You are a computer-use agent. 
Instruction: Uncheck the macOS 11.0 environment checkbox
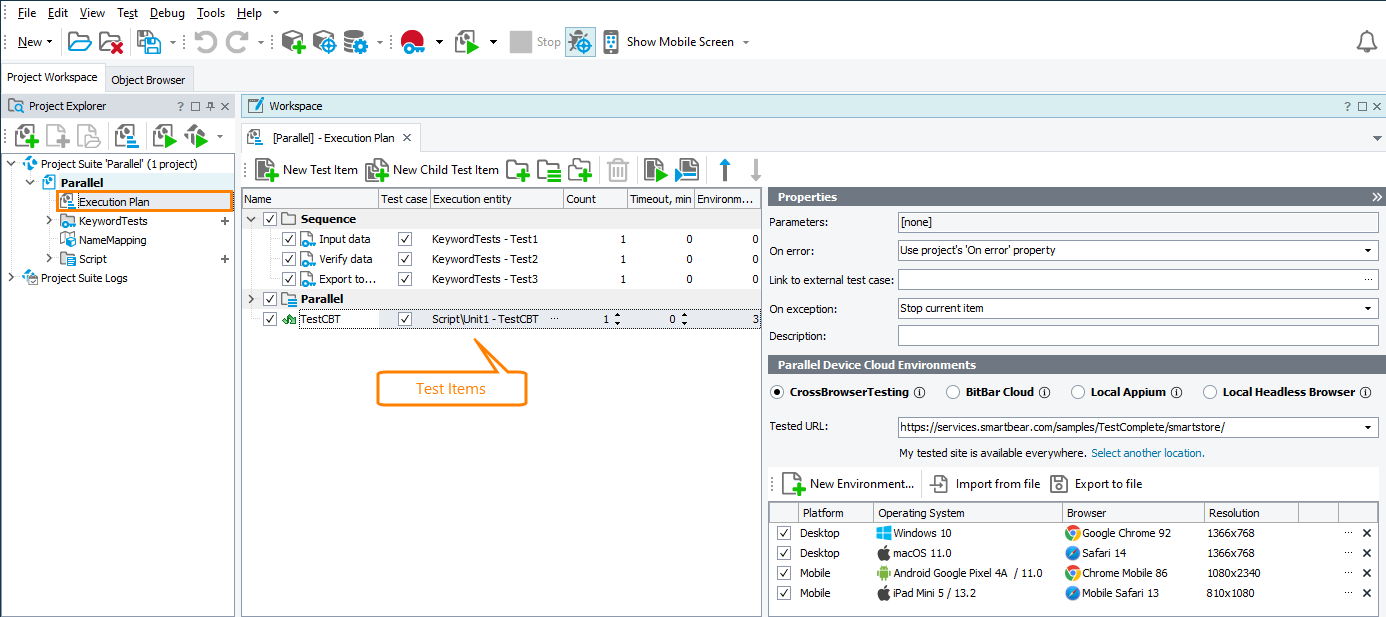tap(784, 553)
